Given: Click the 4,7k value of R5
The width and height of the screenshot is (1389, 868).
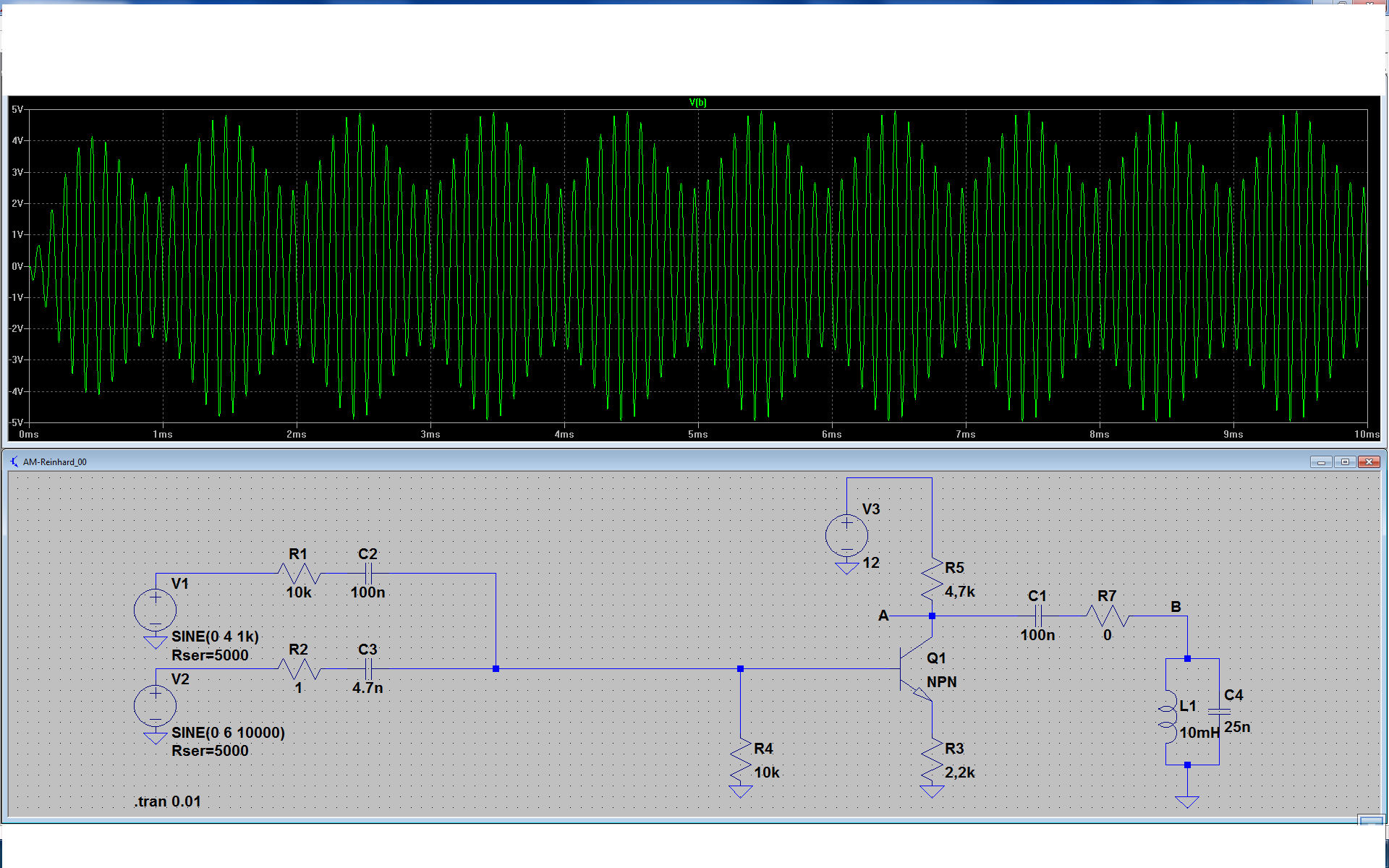Looking at the screenshot, I should (x=960, y=592).
